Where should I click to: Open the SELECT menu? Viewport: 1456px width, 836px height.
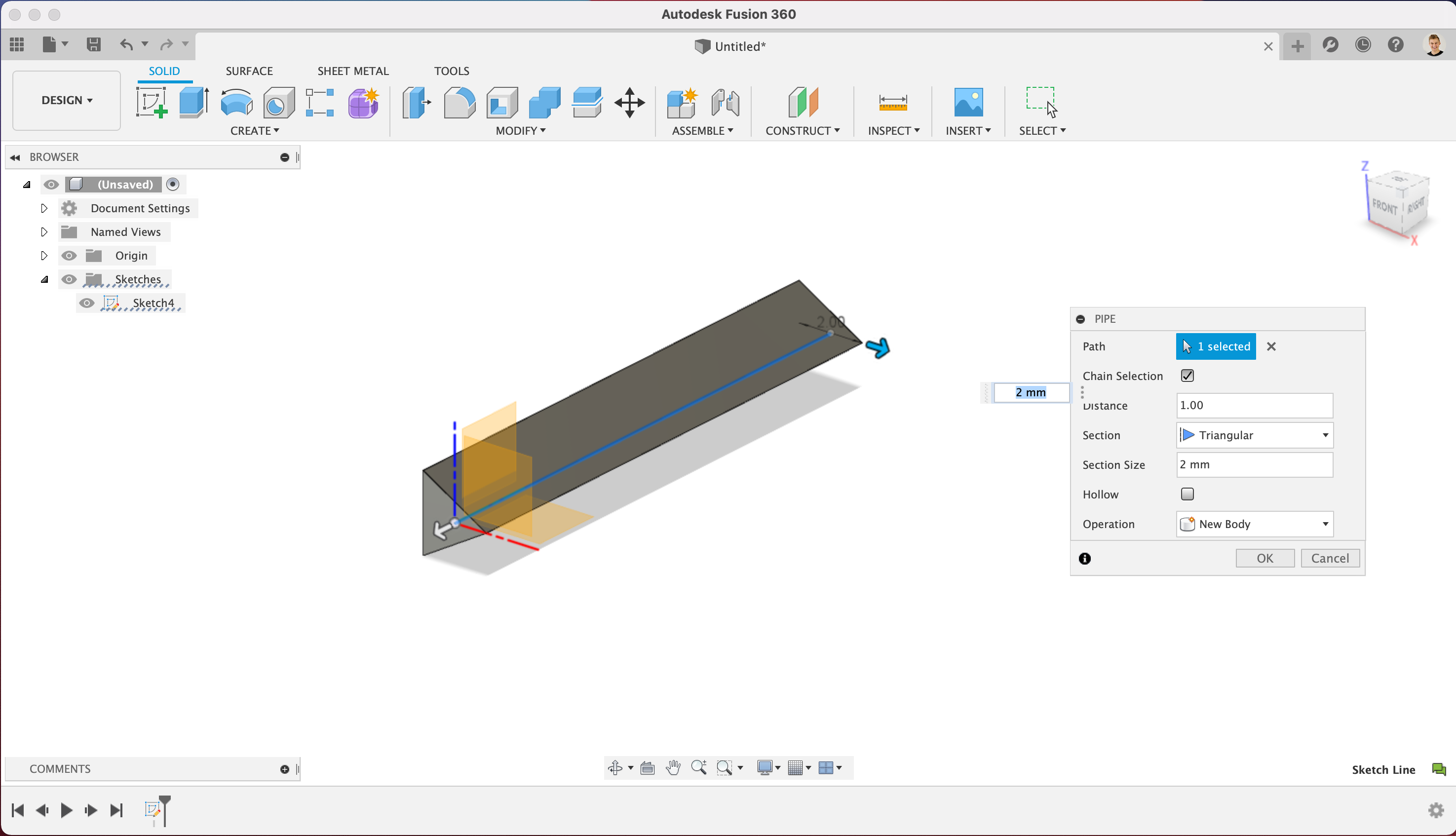click(1042, 131)
